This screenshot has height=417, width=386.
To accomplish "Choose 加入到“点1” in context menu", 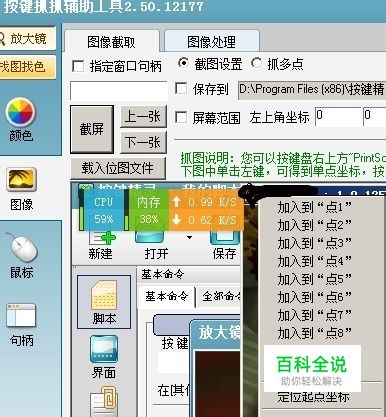I will coord(315,207).
